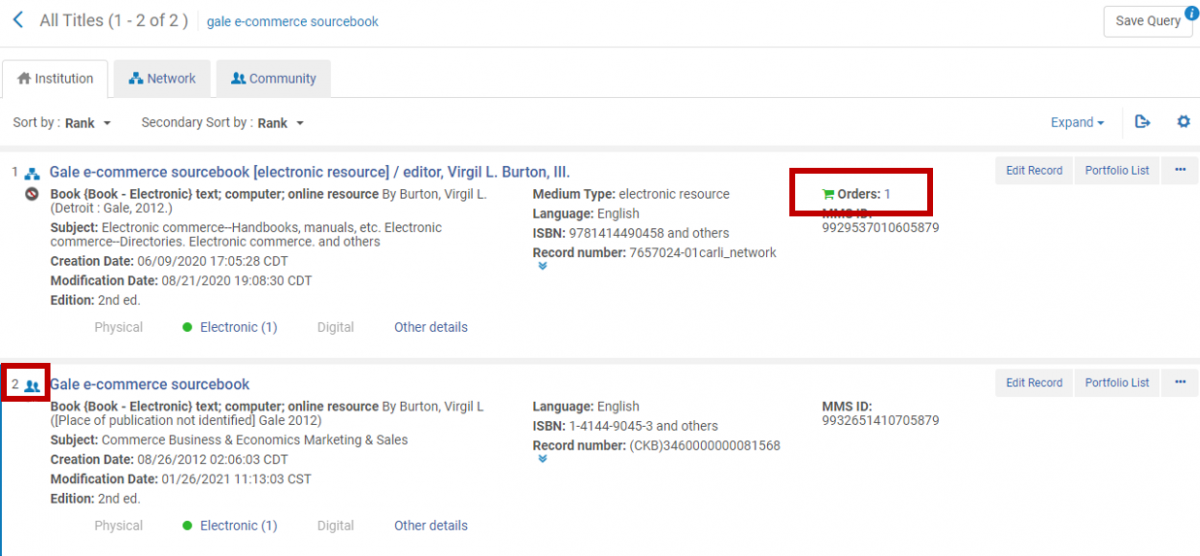
Task: Click Edit Record for first title
Action: pos(1033,170)
